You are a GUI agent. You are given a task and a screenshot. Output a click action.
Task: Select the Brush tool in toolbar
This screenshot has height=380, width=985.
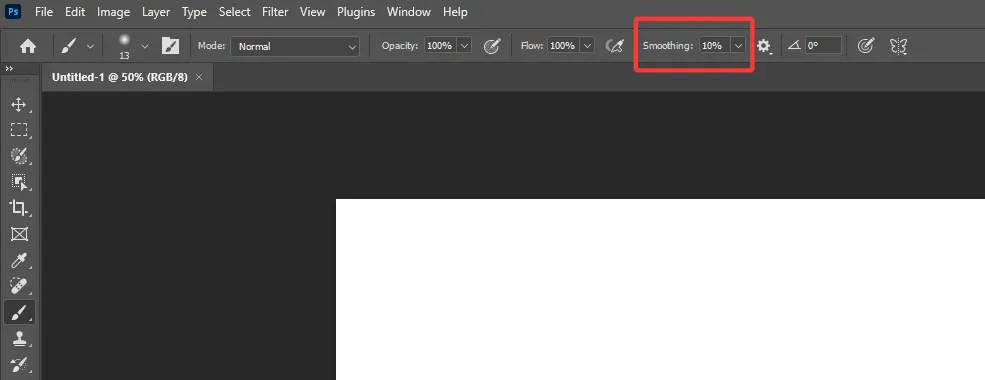click(x=19, y=312)
